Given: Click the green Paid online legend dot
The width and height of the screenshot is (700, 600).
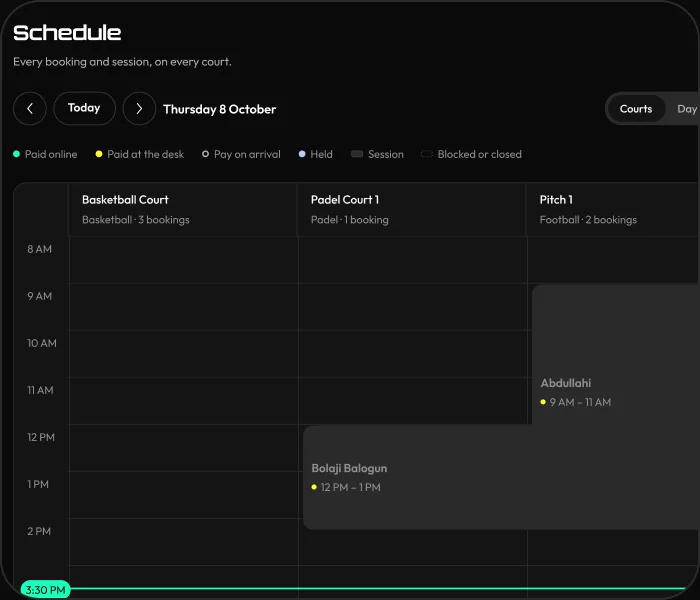Looking at the screenshot, I should click(x=17, y=154).
